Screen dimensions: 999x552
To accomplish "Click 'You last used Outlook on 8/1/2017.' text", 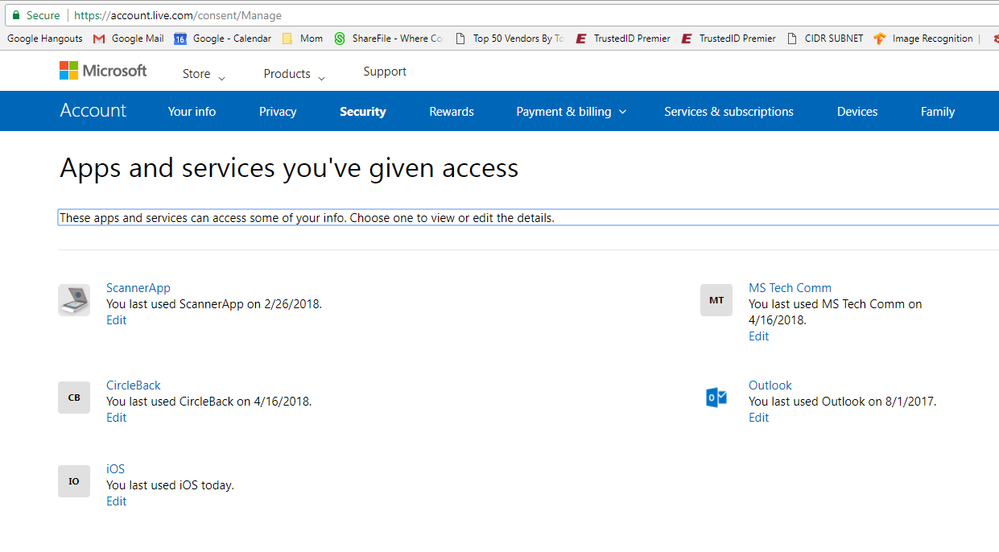I will click(x=842, y=402).
